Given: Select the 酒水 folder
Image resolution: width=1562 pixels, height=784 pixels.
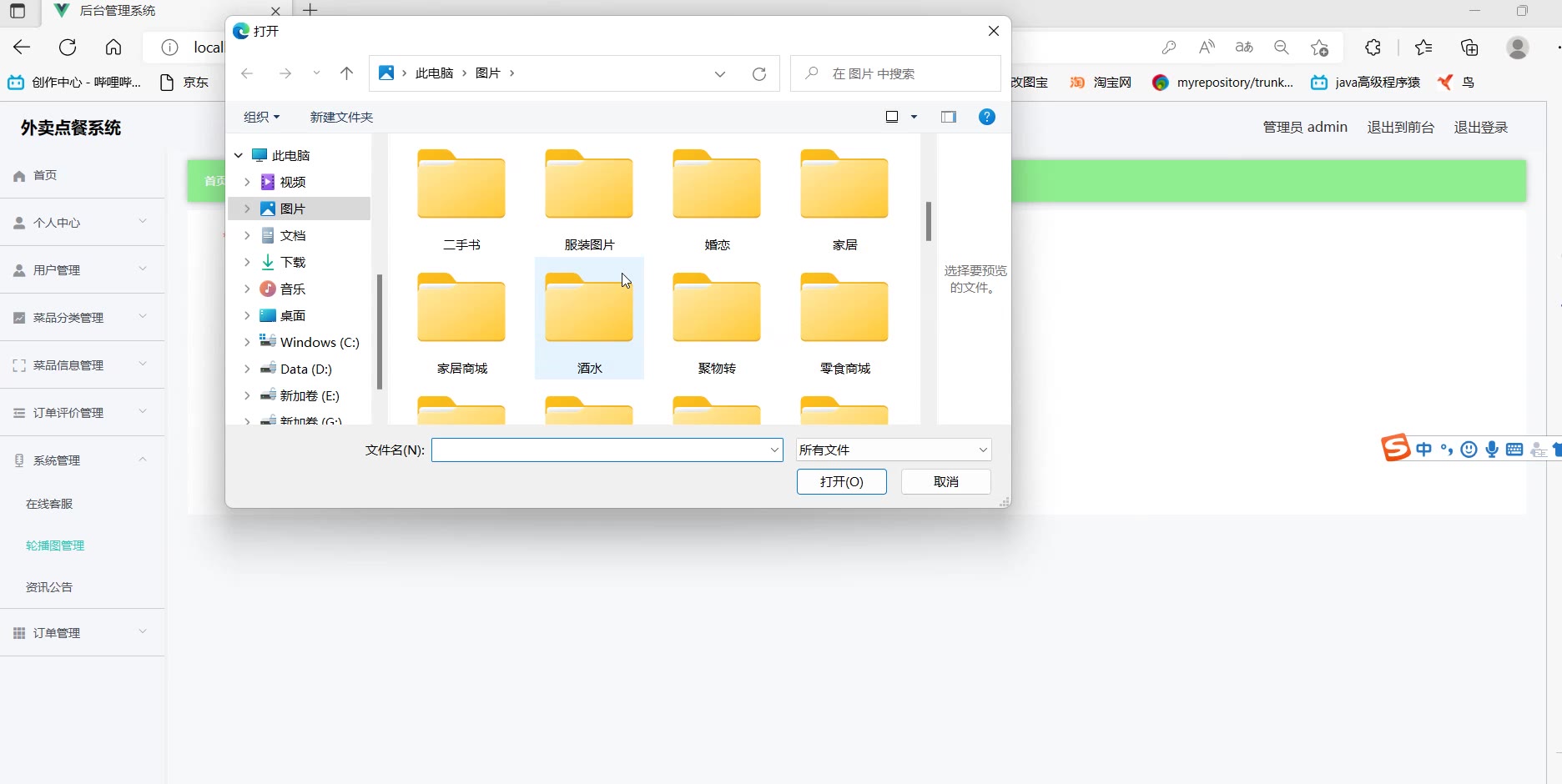Looking at the screenshot, I should coord(589,319).
